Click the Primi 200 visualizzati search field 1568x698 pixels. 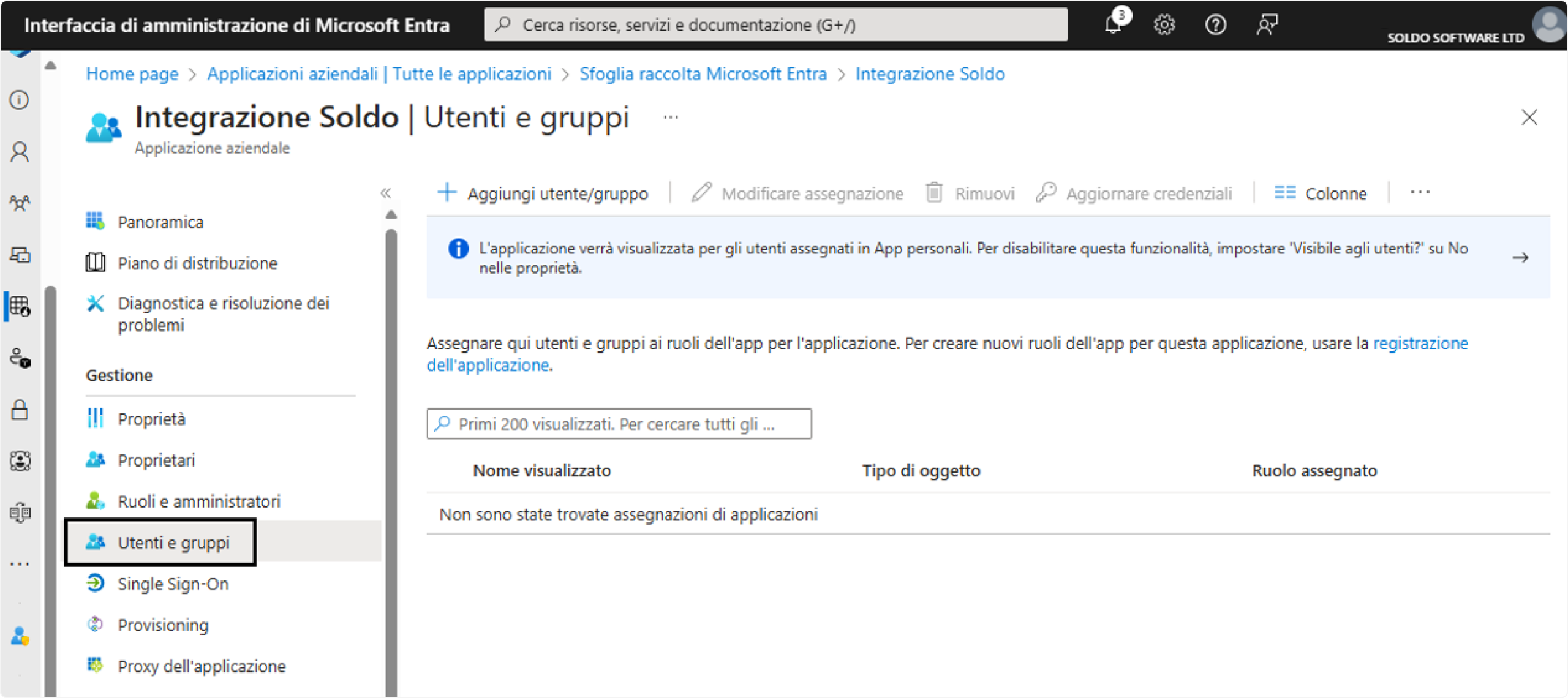pos(619,424)
